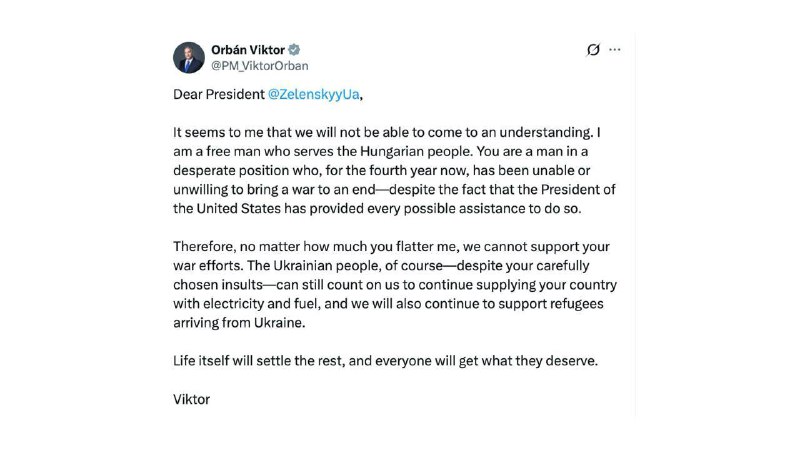
Task: Open the @ZelenskyyUa mention link
Action: tap(310, 96)
